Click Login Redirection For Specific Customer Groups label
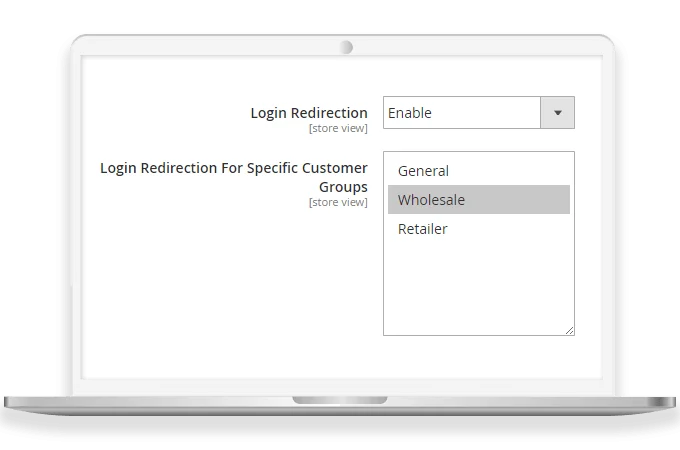Image resolution: width=680 pixels, height=450 pixels. (234, 177)
